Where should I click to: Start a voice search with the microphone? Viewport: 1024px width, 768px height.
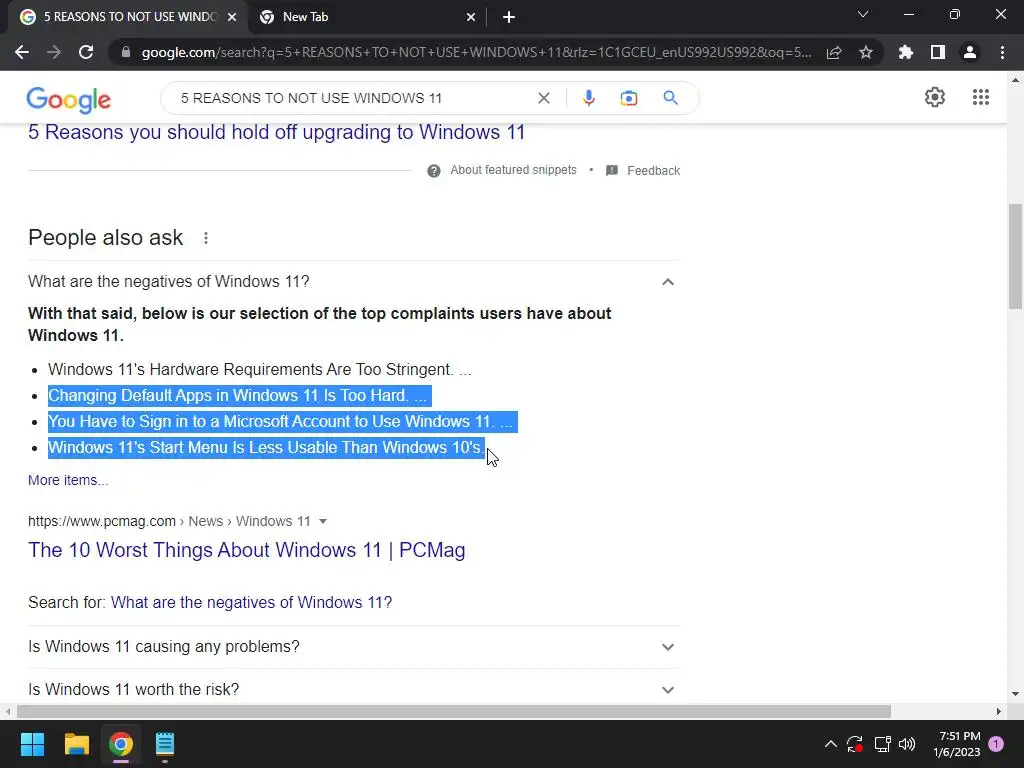[x=588, y=98]
